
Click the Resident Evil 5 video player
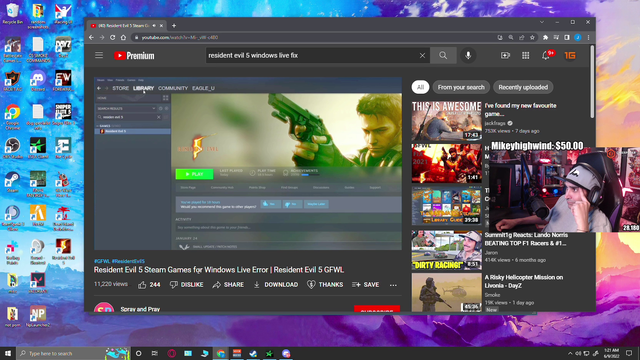click(x=248, y=163)
